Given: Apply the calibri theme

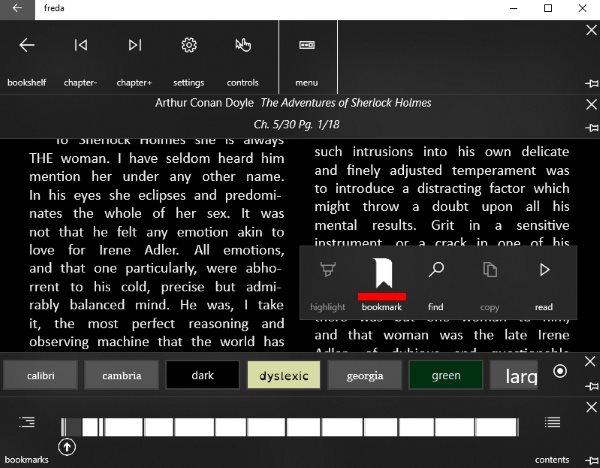Looking at the screenshot, I should [x=41, y=375].
